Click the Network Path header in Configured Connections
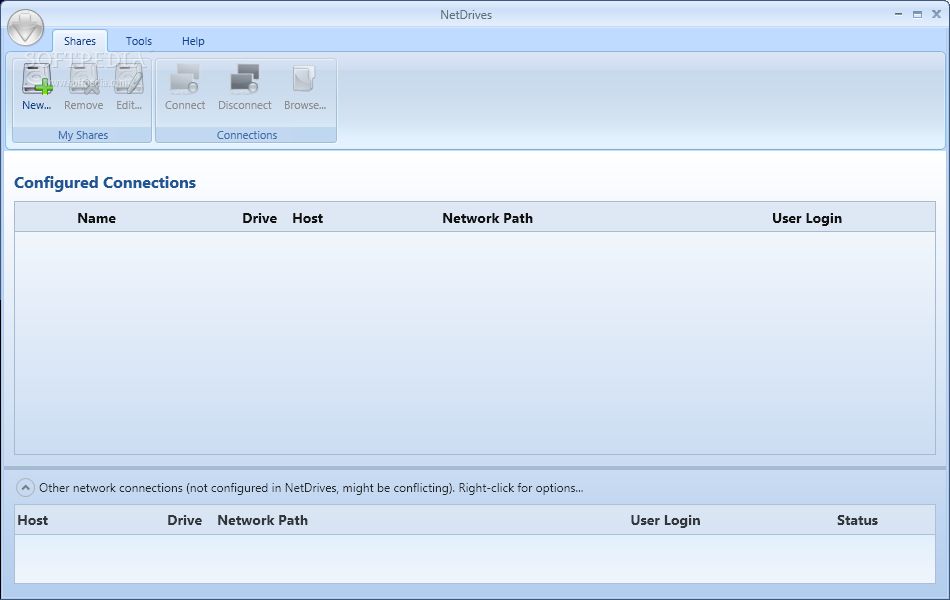 pyautogui.click(x=488, y=218)
